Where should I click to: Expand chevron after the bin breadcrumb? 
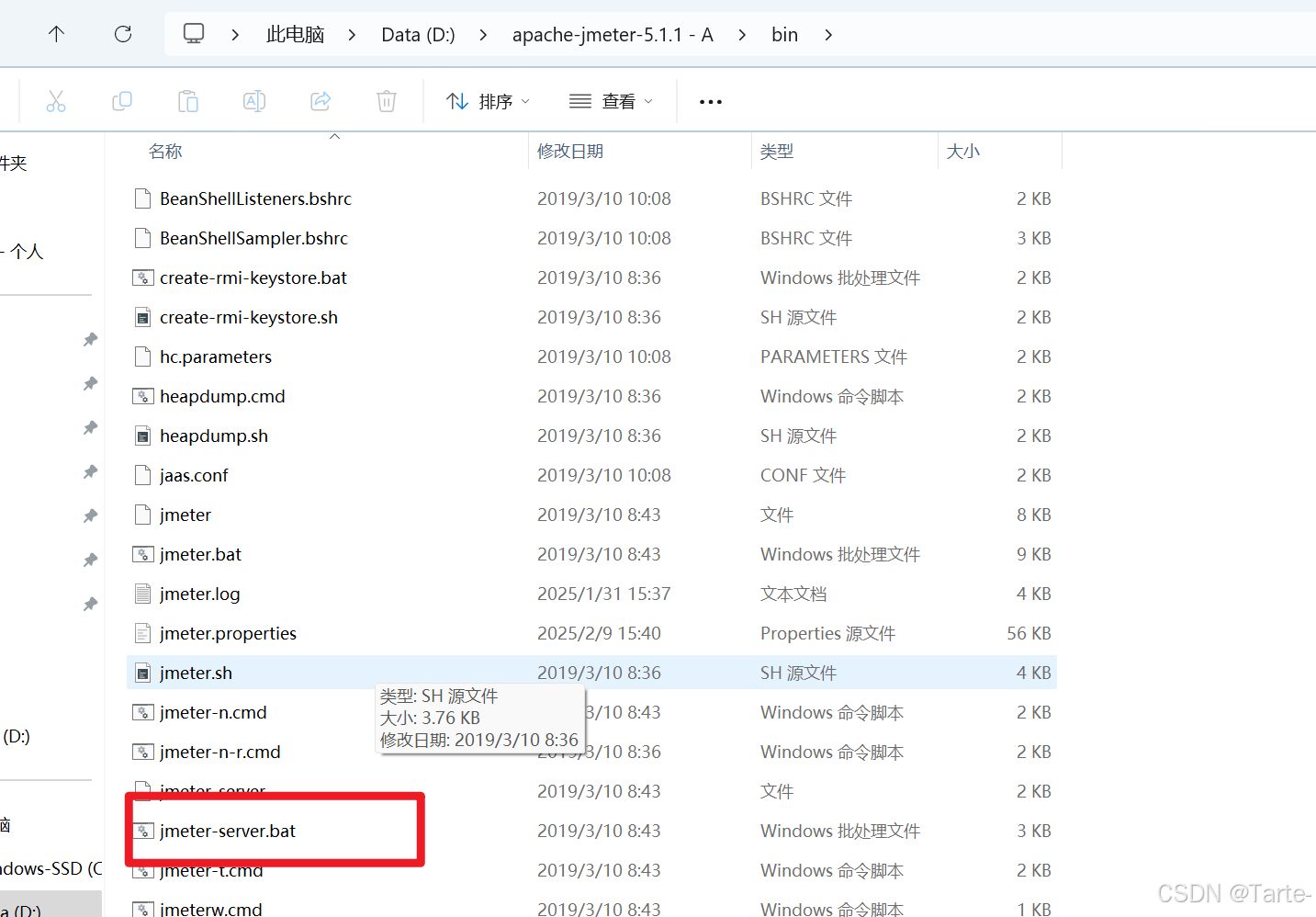tap(828, 35)
